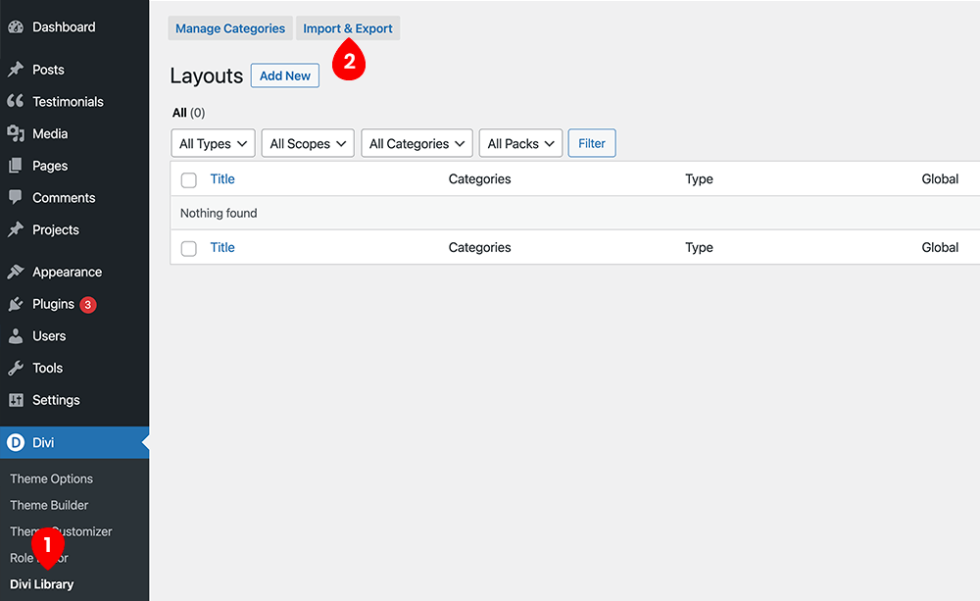Expand the All Scopes dropdown
980x601 pixels.
[x=308, y=144]
